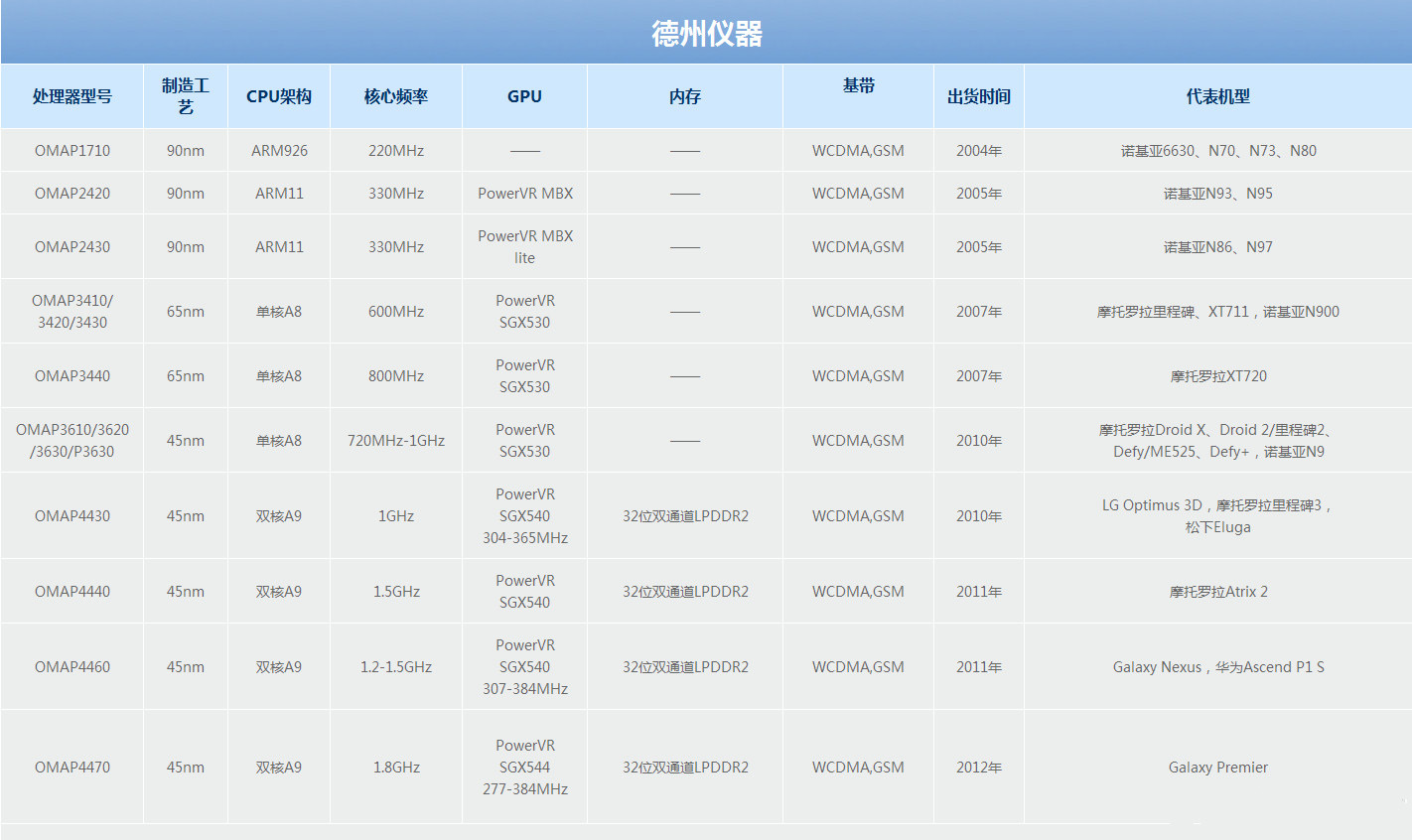Select the OMAP3440 单核A8 cell

click(x=279, y=376)
